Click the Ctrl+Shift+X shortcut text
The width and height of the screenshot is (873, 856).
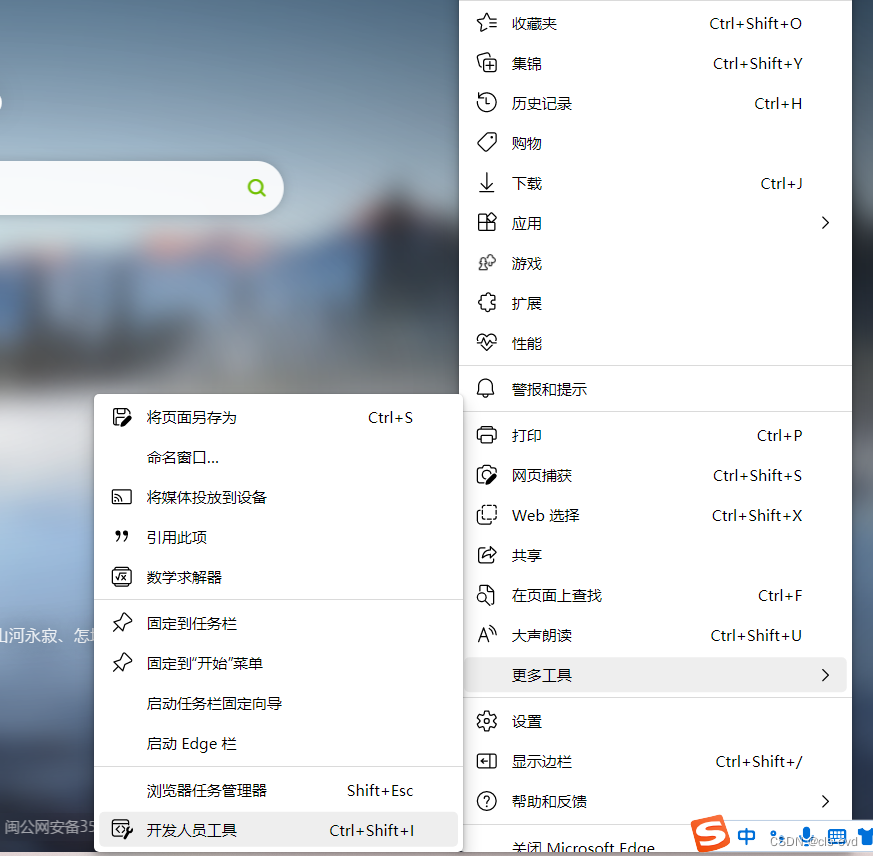[x=757, y=516]
